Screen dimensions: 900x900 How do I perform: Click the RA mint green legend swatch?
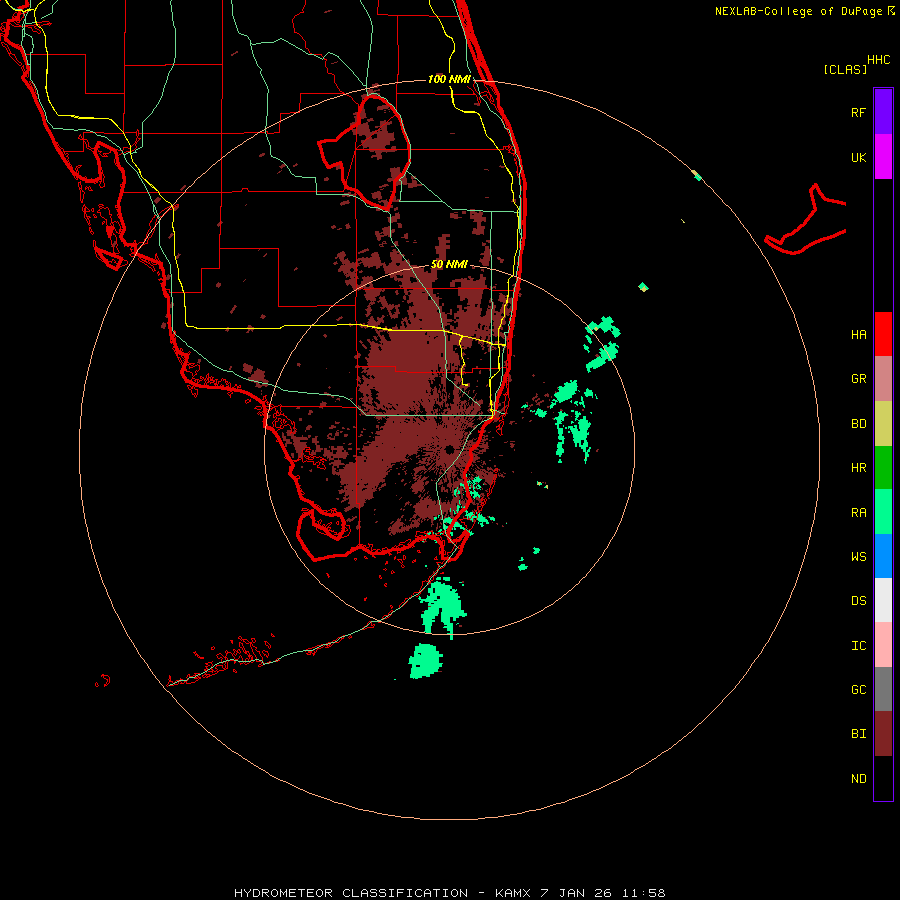[883, 512]
